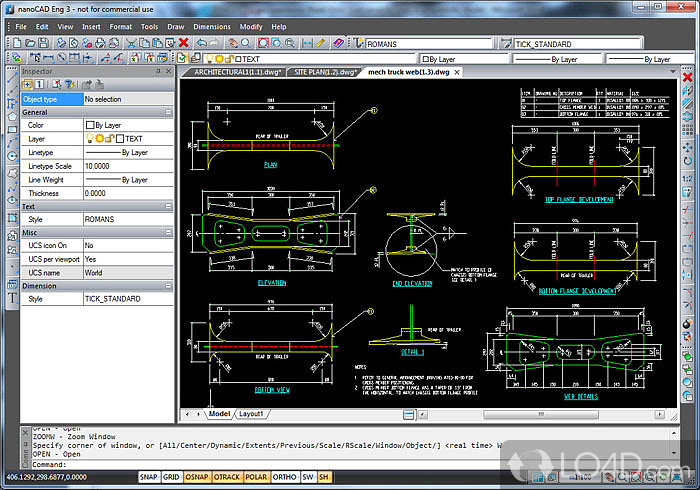Screen dimensions: 700x490
Task: Open the Dimensions menu
Action: (212, 27)
